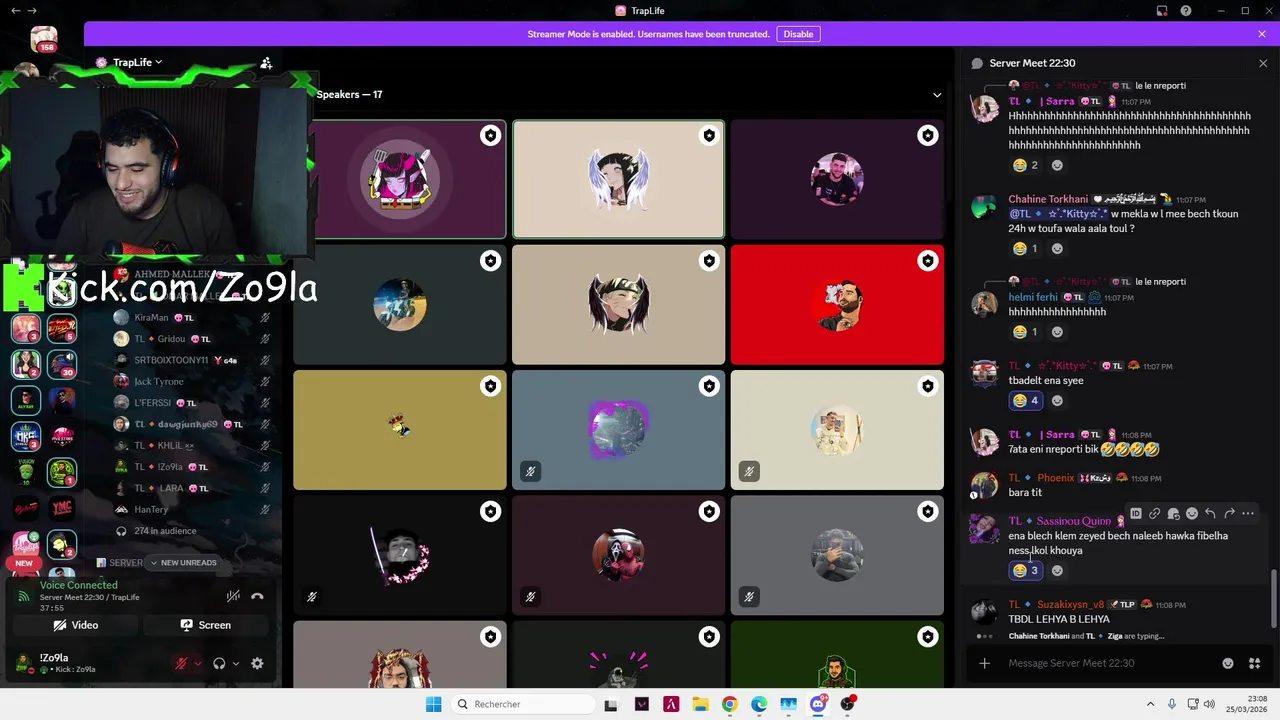1280x720 pixels.
Task: Add reaction from hovered message toolbar
Action: (x=1192, y=514)
